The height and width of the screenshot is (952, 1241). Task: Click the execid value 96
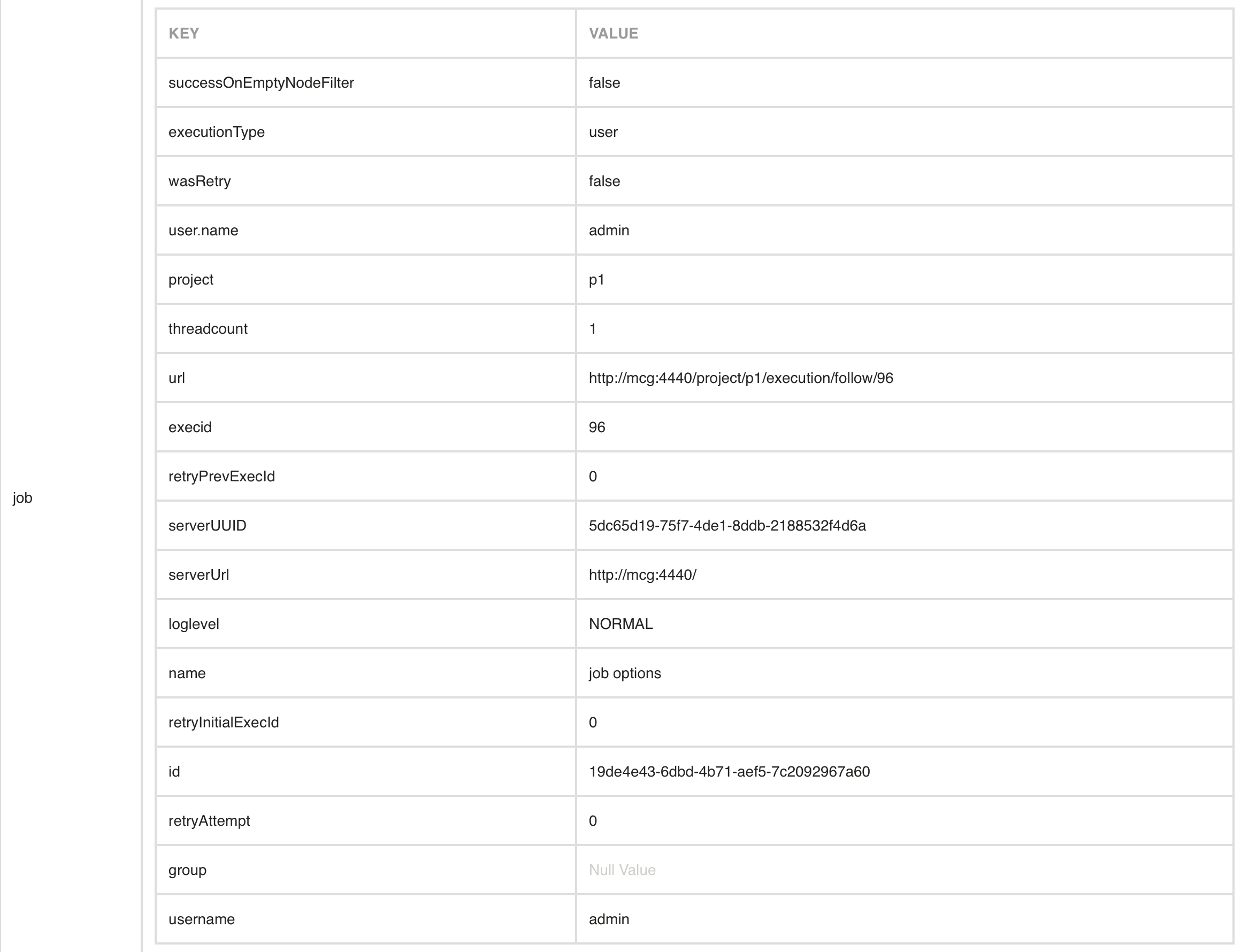[x=597, y=427]
